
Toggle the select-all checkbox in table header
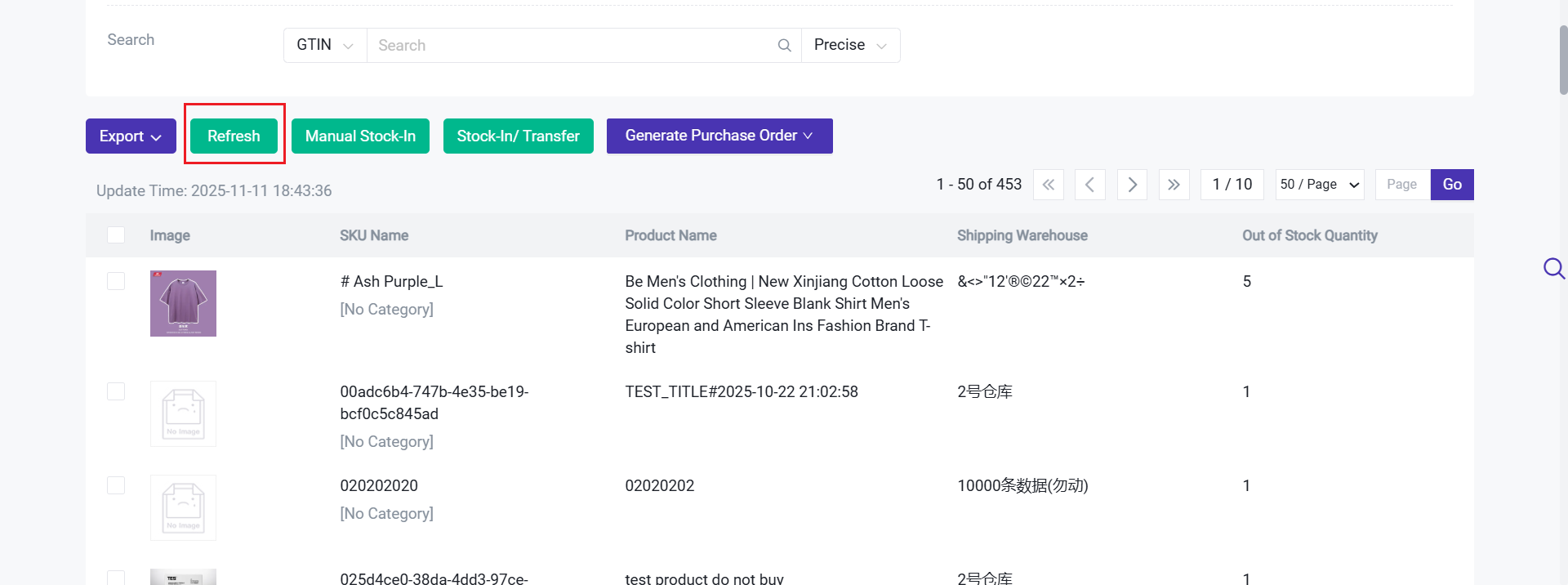click(x=116, y=235)
